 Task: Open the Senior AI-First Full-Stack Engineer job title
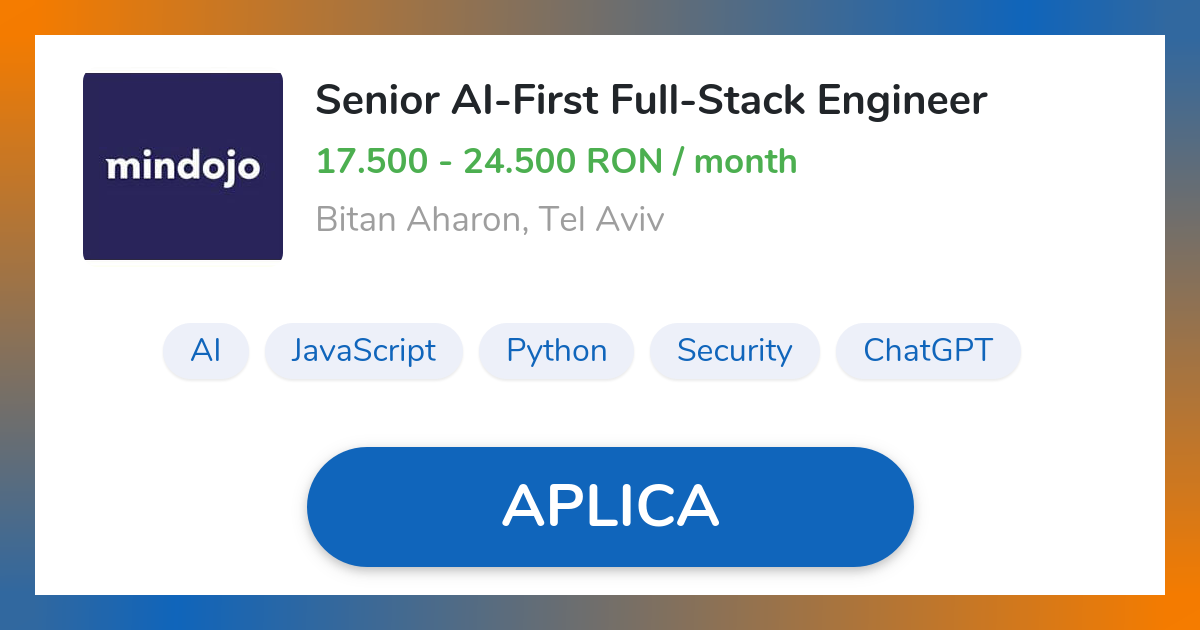650,100
